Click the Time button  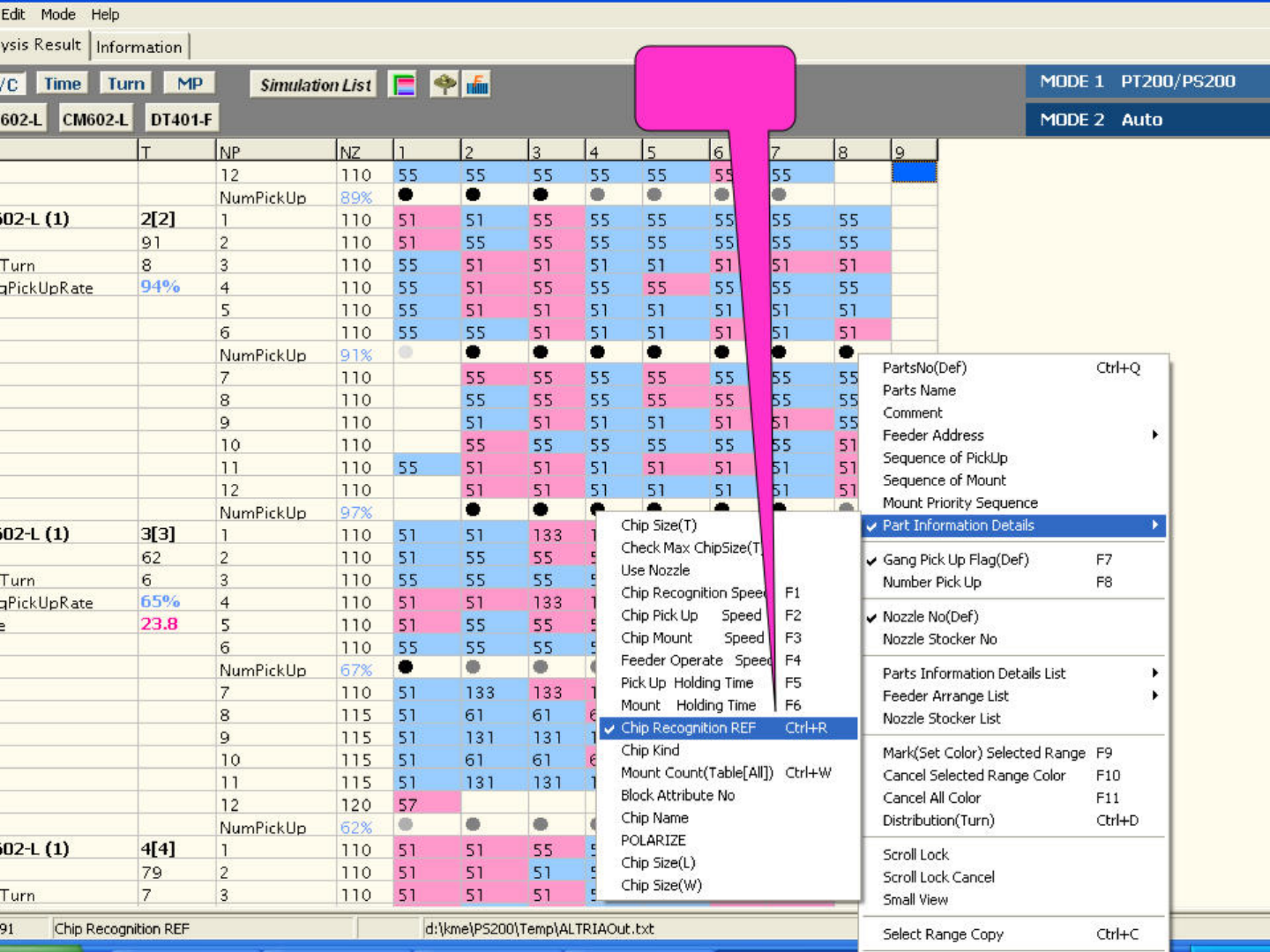(x=63, y=84)
